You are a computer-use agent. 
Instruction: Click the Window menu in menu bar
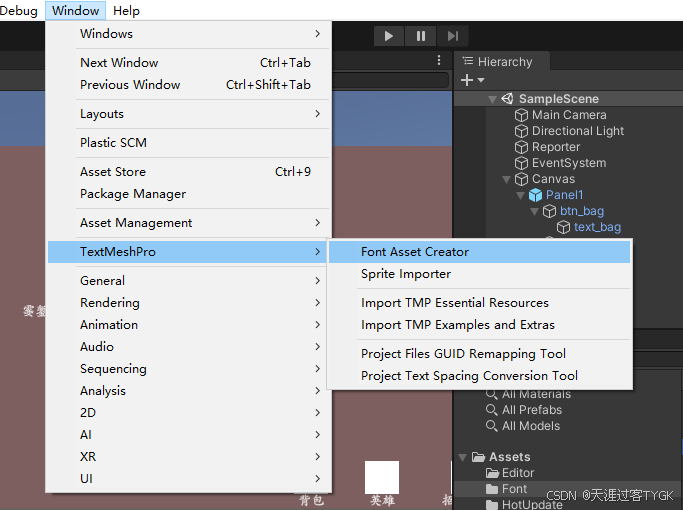point(75,10)
